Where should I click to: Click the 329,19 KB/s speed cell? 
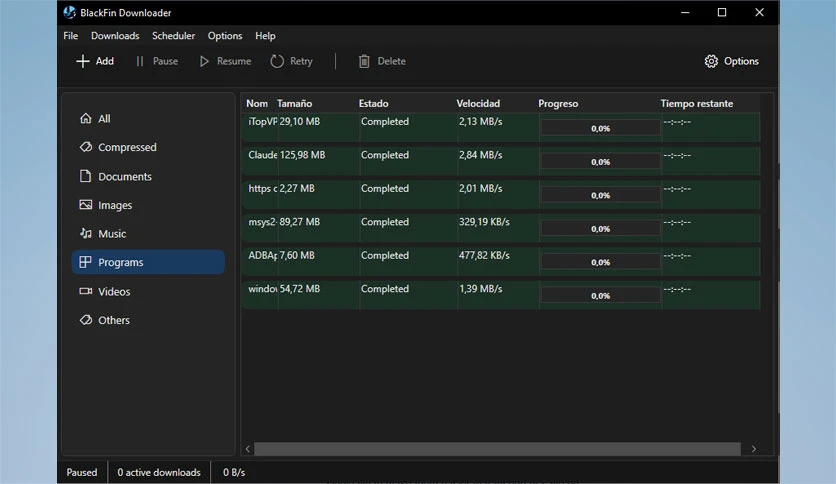pyautogui.click(x=484, y=222)
